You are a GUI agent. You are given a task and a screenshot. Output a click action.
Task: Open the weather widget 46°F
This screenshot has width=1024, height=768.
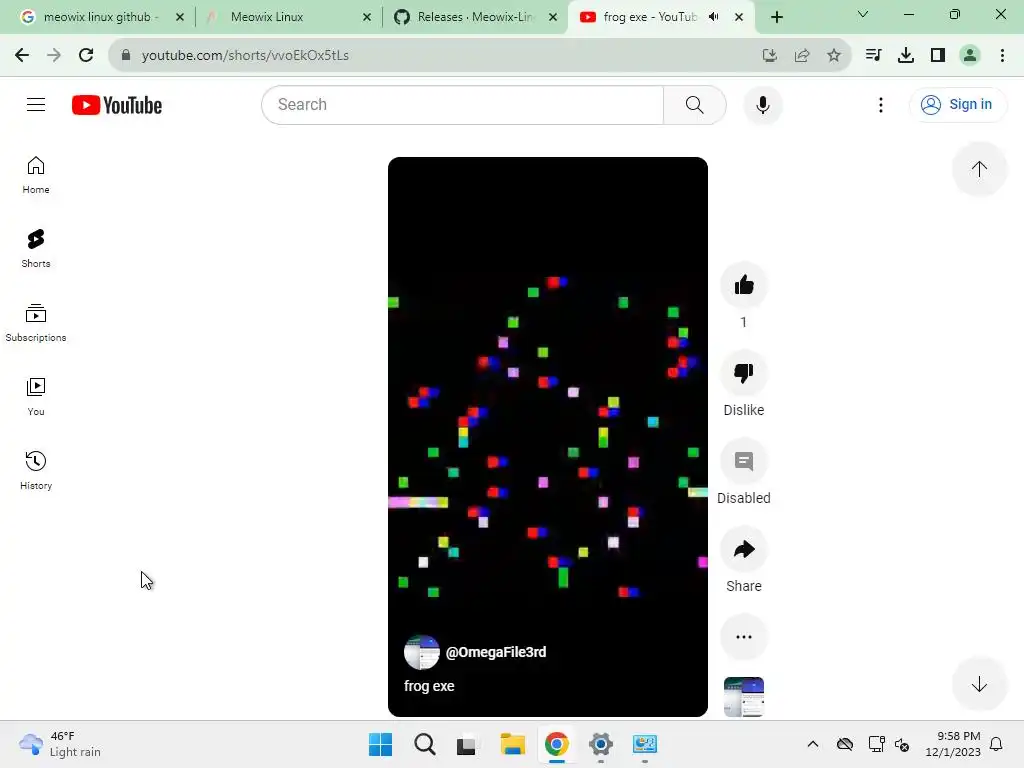[60, 744]
